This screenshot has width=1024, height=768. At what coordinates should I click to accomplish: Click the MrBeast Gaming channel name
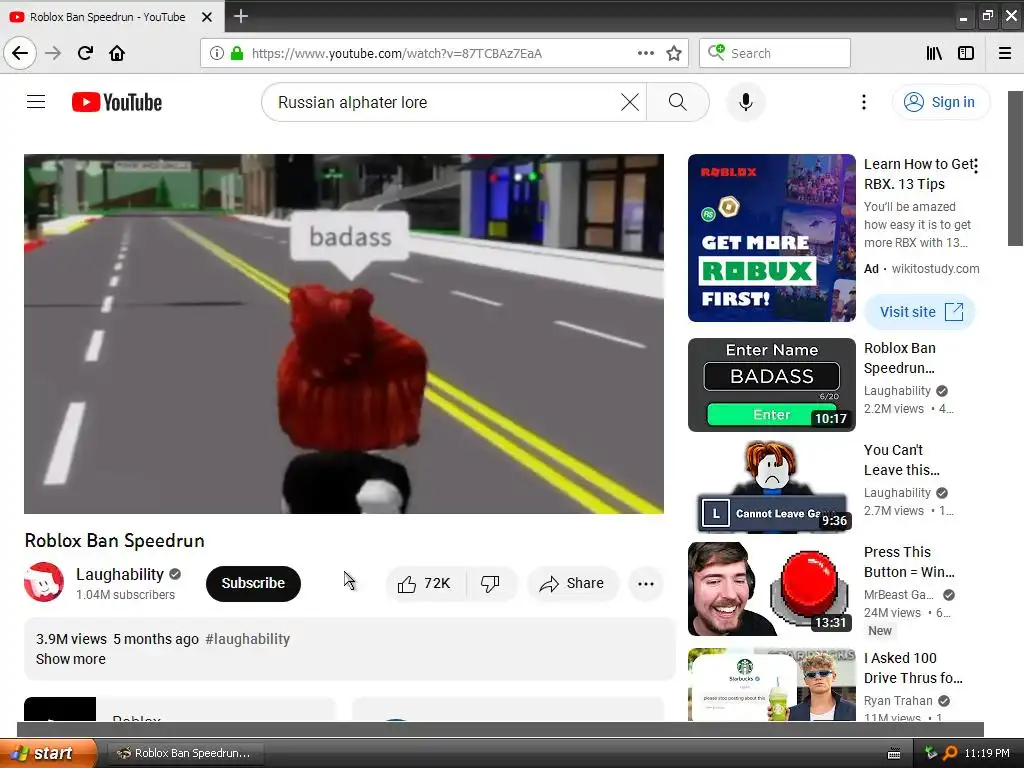(x=899, y=595)
